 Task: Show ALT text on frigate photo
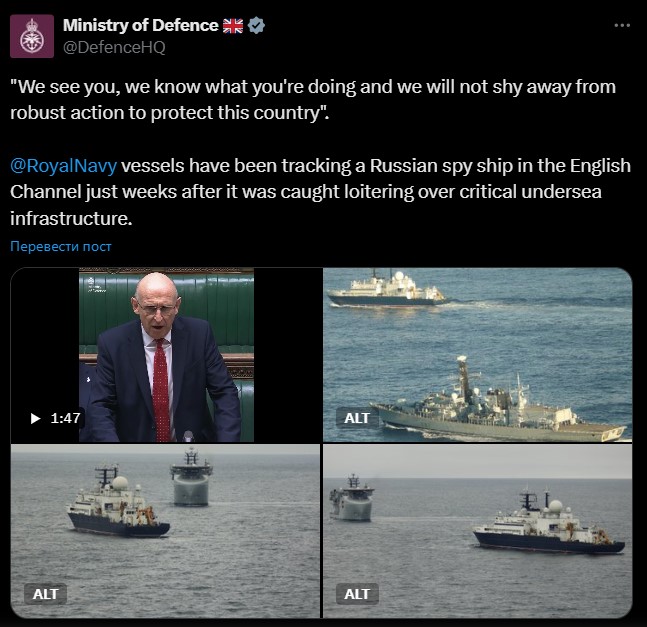(357, 418)
